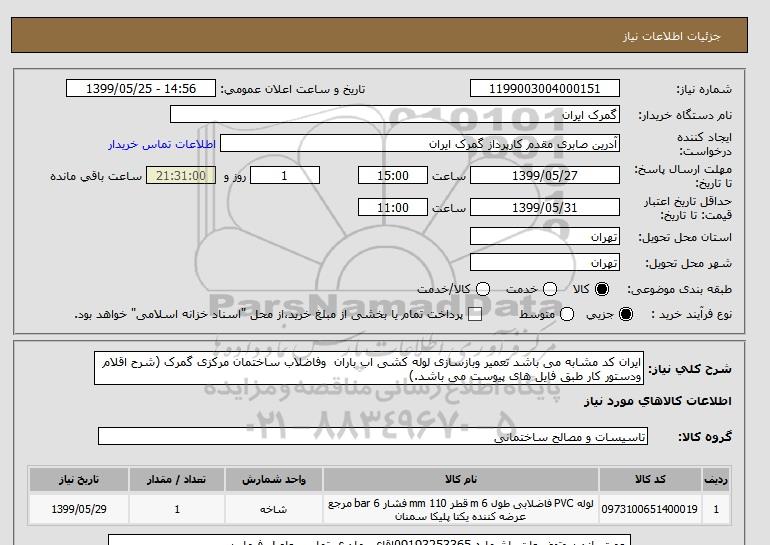Click the ردیف column header
This screenshot has height=545, width=770.
coord(716,479)
